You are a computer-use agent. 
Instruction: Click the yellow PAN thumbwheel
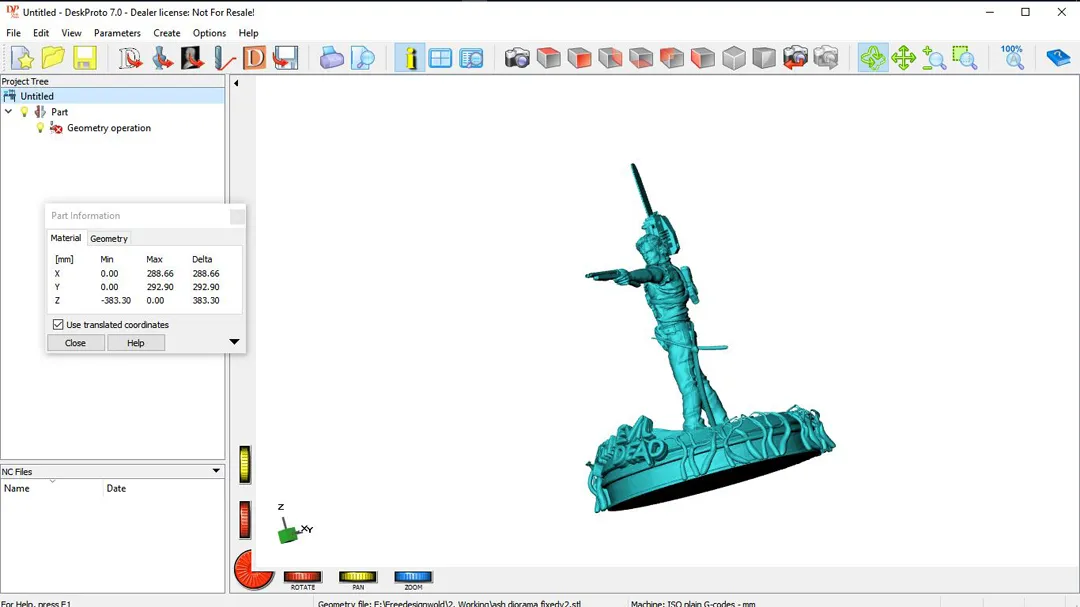357,576
